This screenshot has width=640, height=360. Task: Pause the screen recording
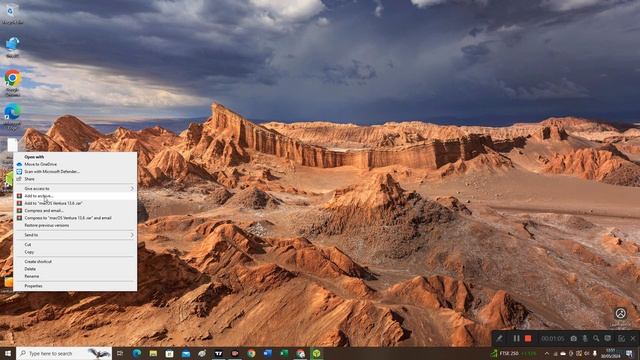click(x=516, y=339)
